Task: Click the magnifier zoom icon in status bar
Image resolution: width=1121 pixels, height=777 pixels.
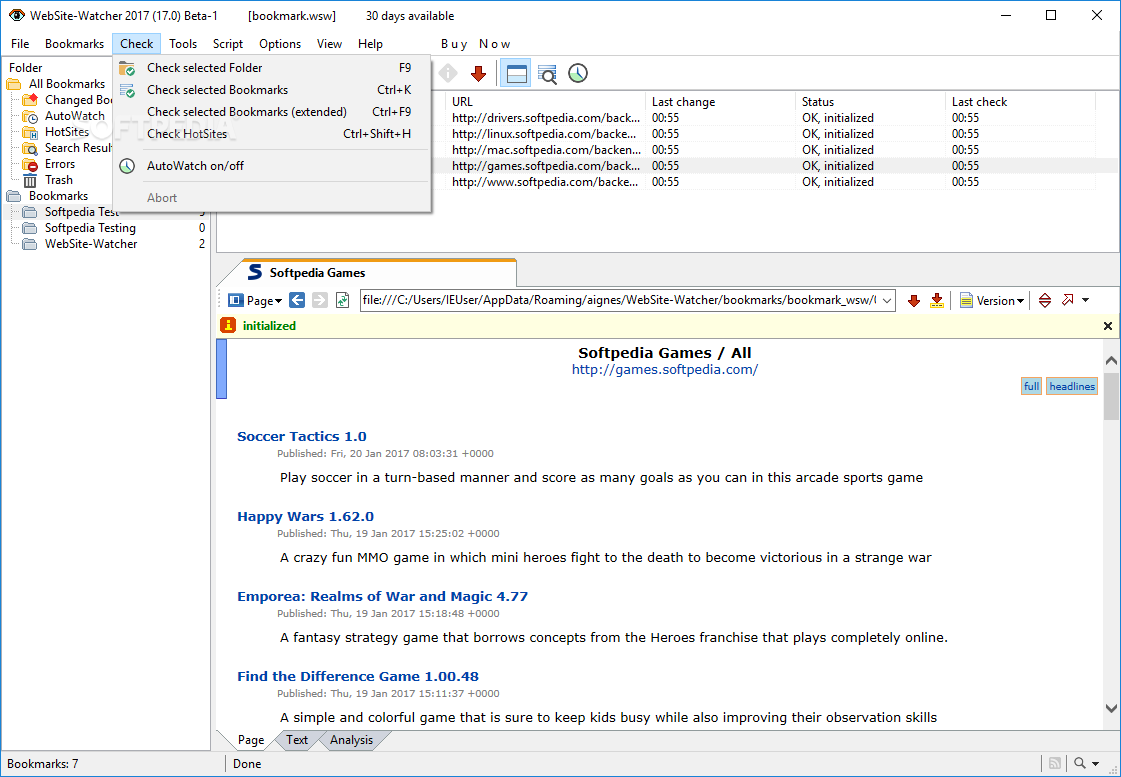Action: (x=1080, y=763)
